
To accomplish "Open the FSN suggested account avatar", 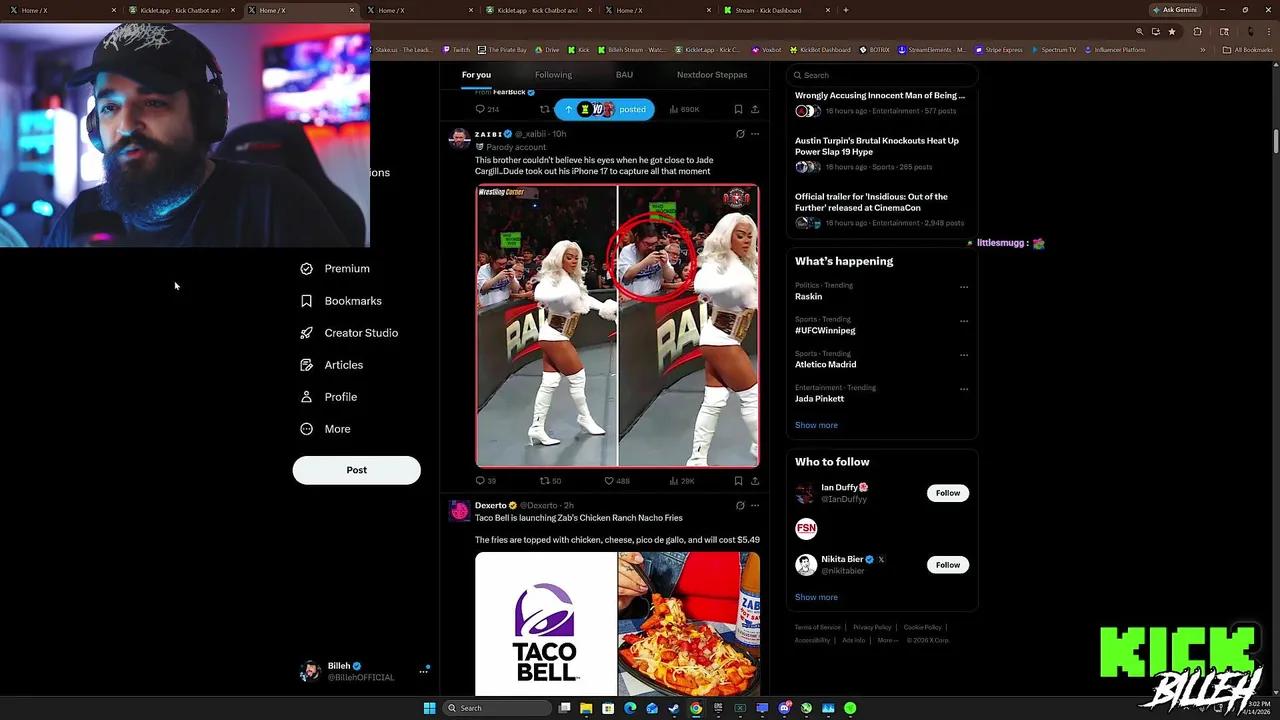I will [x=806, y=529].
